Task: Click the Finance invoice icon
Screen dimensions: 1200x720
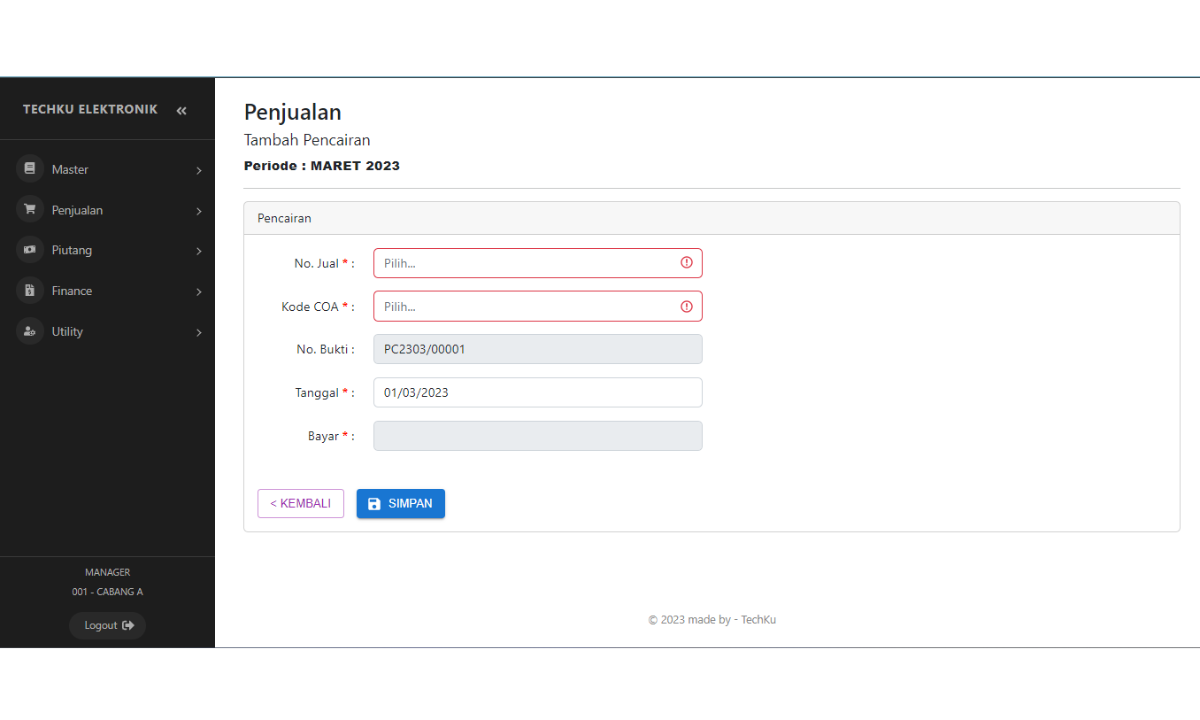Action: coord(30,291)
